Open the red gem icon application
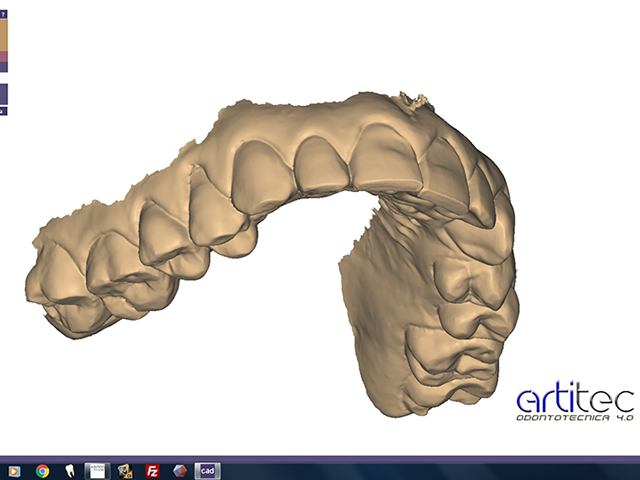 coord(180,470)
